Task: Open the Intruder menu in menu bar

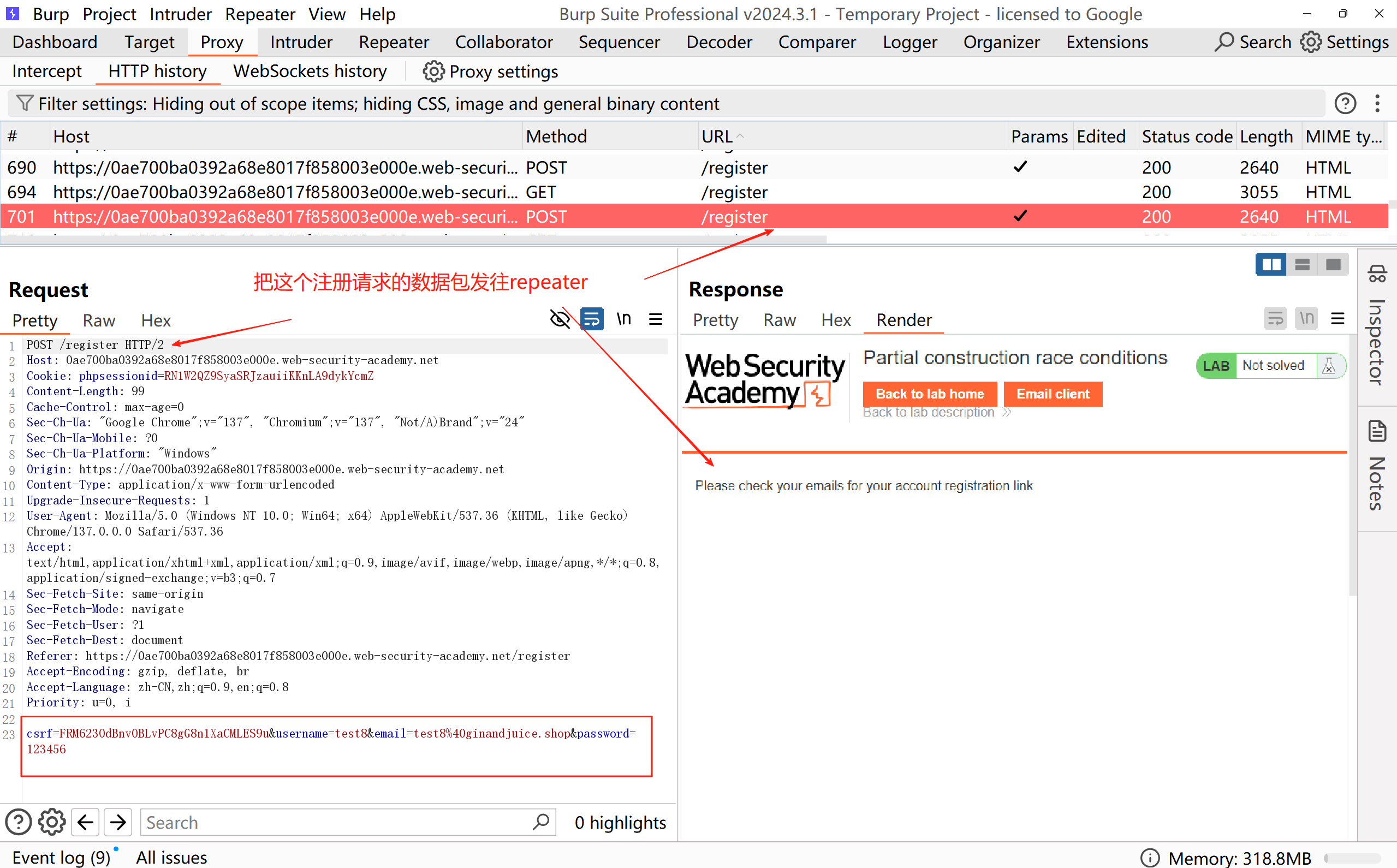Action: coord(180,14)
